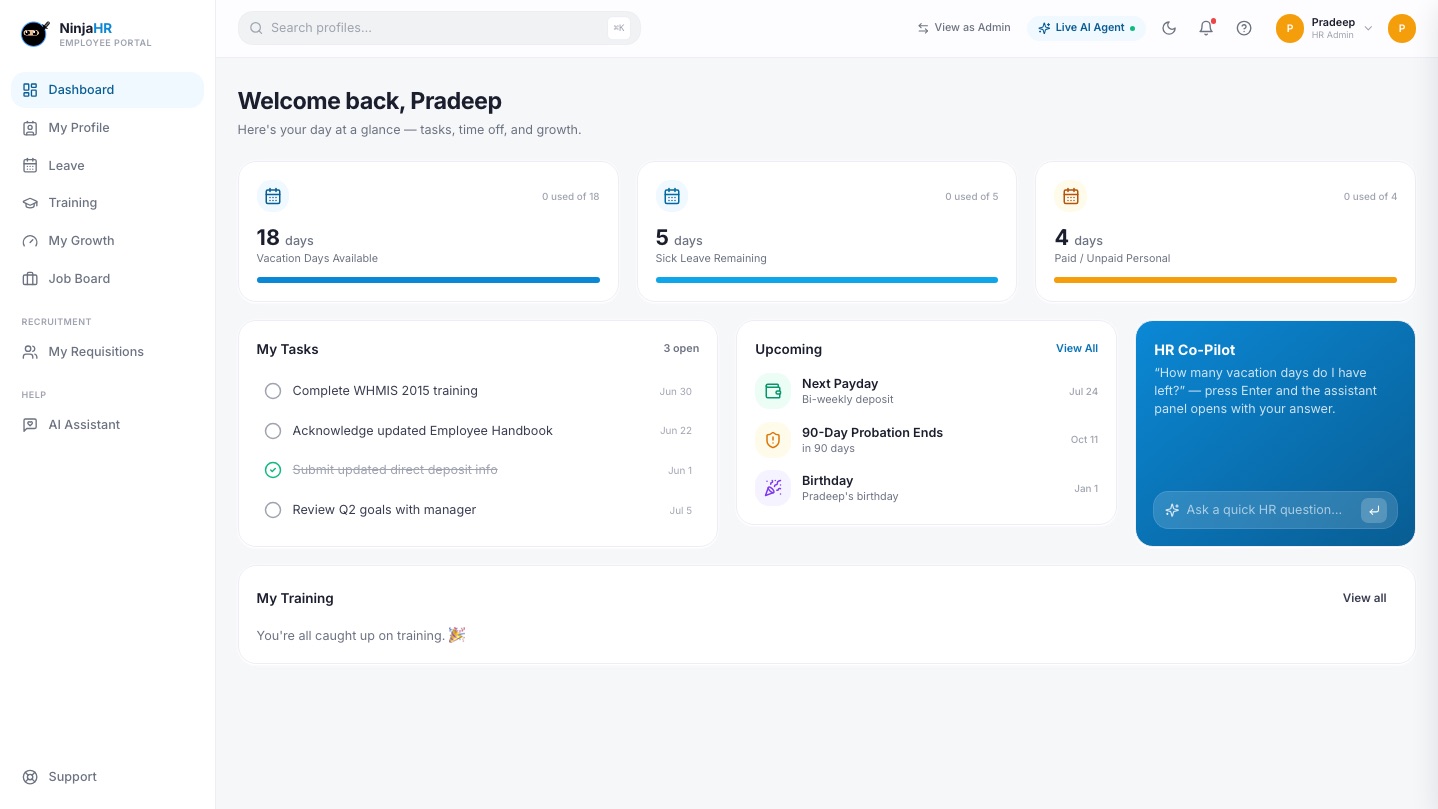Click the vacation days calendar icon
The height and width of the screenshot is (809, 1438).
(273, 196)
